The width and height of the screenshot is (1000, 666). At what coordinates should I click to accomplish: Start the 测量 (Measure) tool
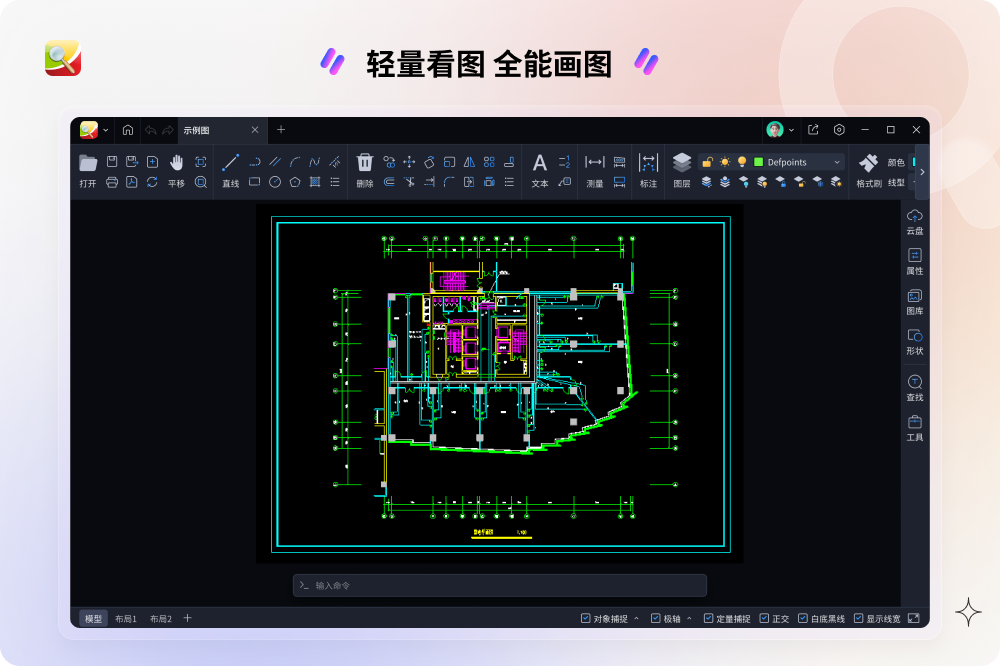(595, 170)
